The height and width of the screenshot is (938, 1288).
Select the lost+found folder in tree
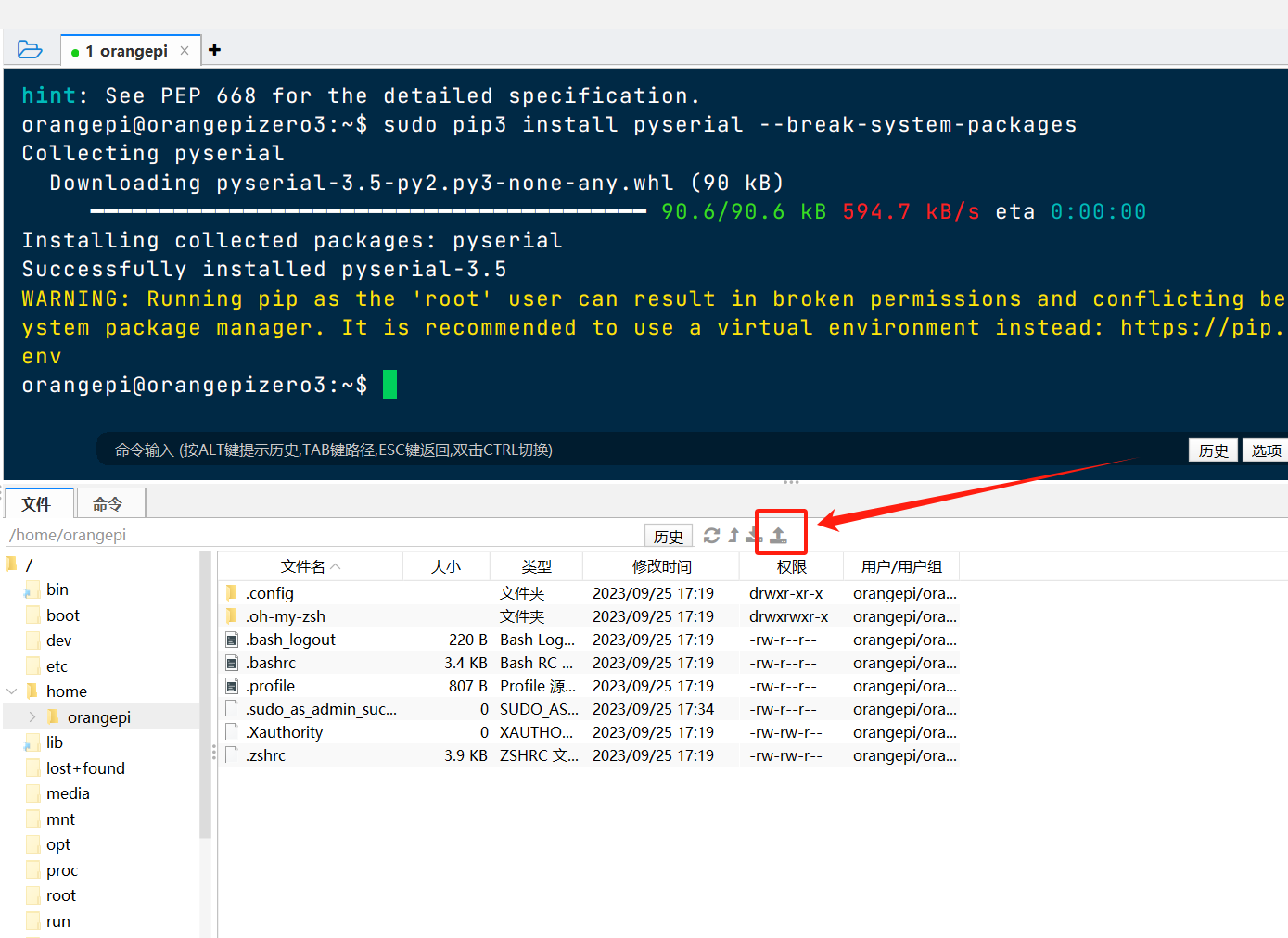coord(85,768)
